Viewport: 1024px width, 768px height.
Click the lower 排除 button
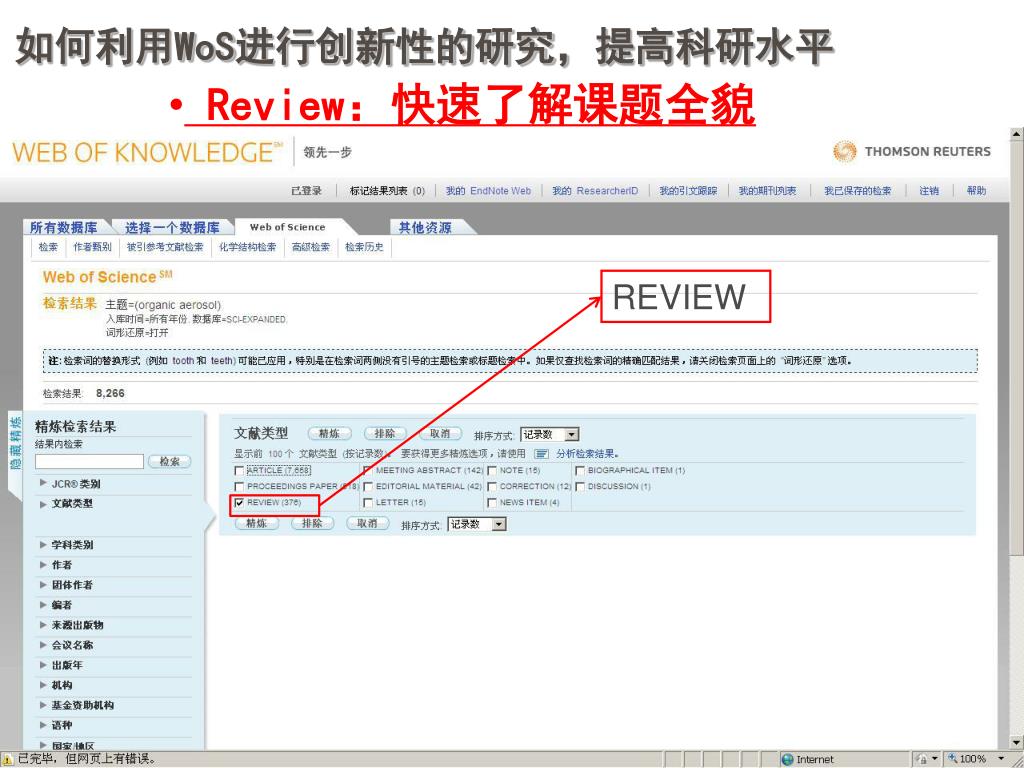pos(312,523)
